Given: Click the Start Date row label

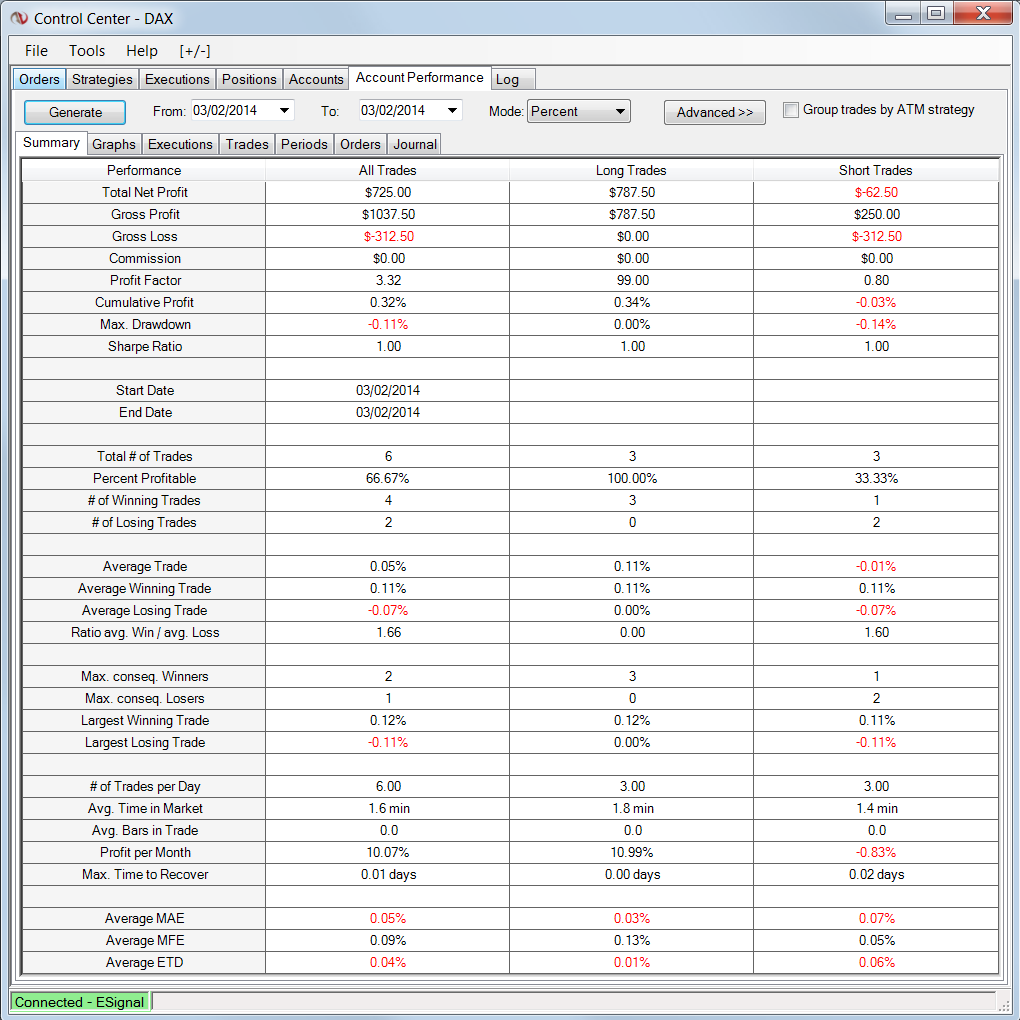Looking at the screenshot, I should 145,390.
